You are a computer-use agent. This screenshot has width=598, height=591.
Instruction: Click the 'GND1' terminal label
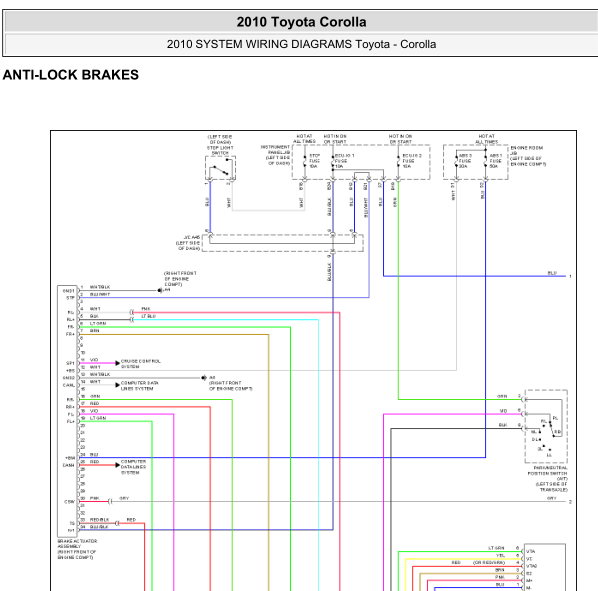[69, 291]
